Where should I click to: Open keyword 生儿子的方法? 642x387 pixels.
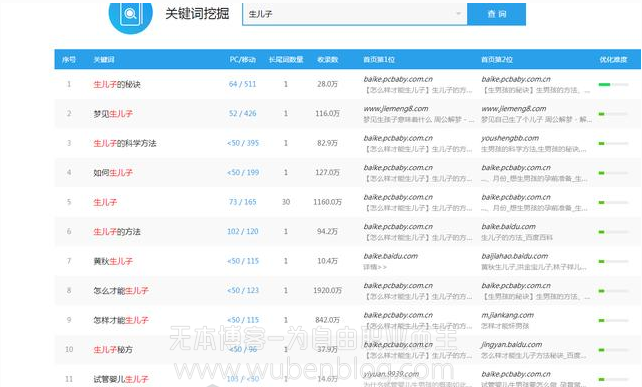(x=117, y=232)
